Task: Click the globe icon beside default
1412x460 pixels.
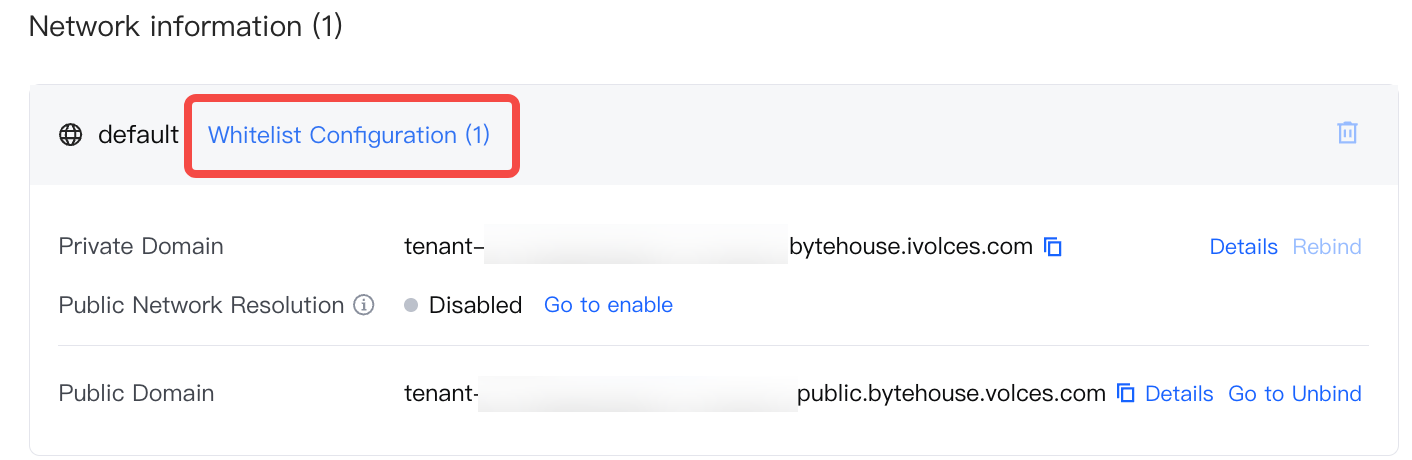Action: (71, 135)
